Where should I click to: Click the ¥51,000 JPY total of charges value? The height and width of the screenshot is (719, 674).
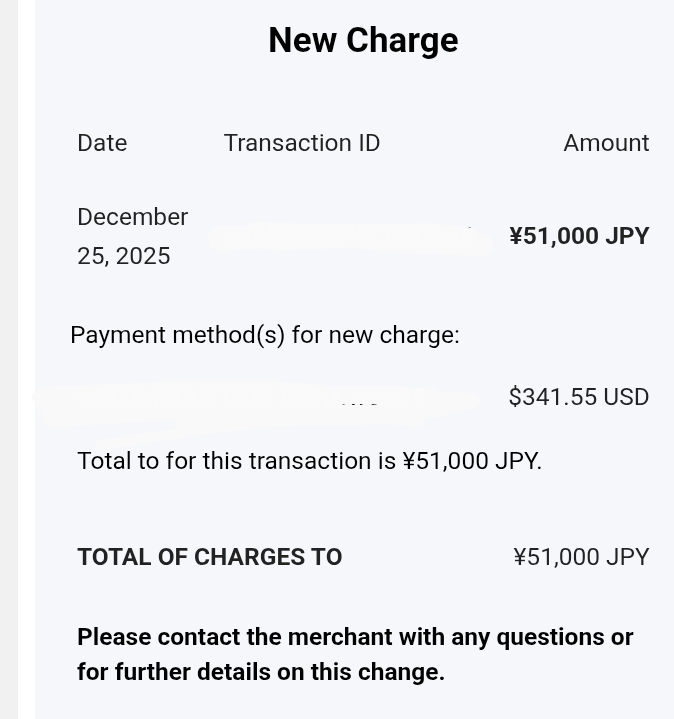pos(581,557)
